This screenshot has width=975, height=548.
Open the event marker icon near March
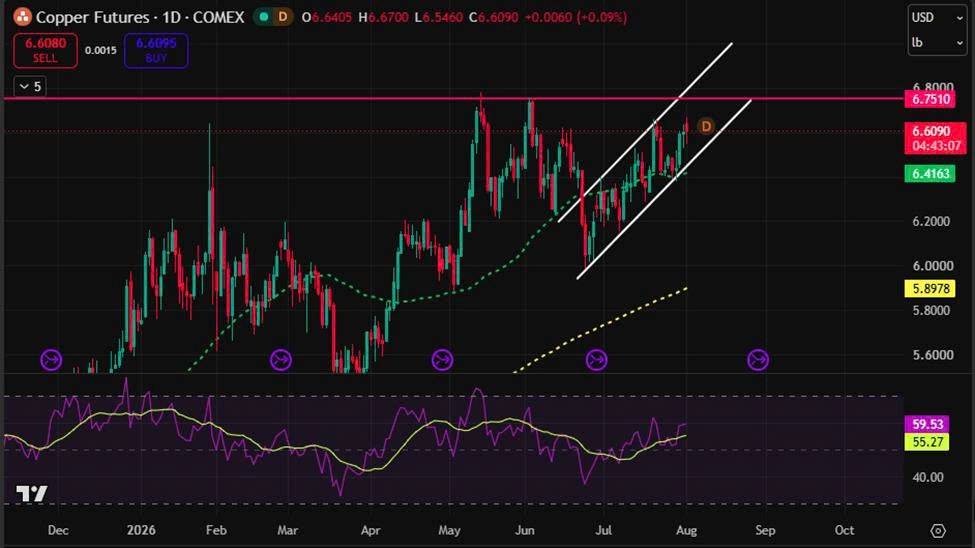point(281,360)
